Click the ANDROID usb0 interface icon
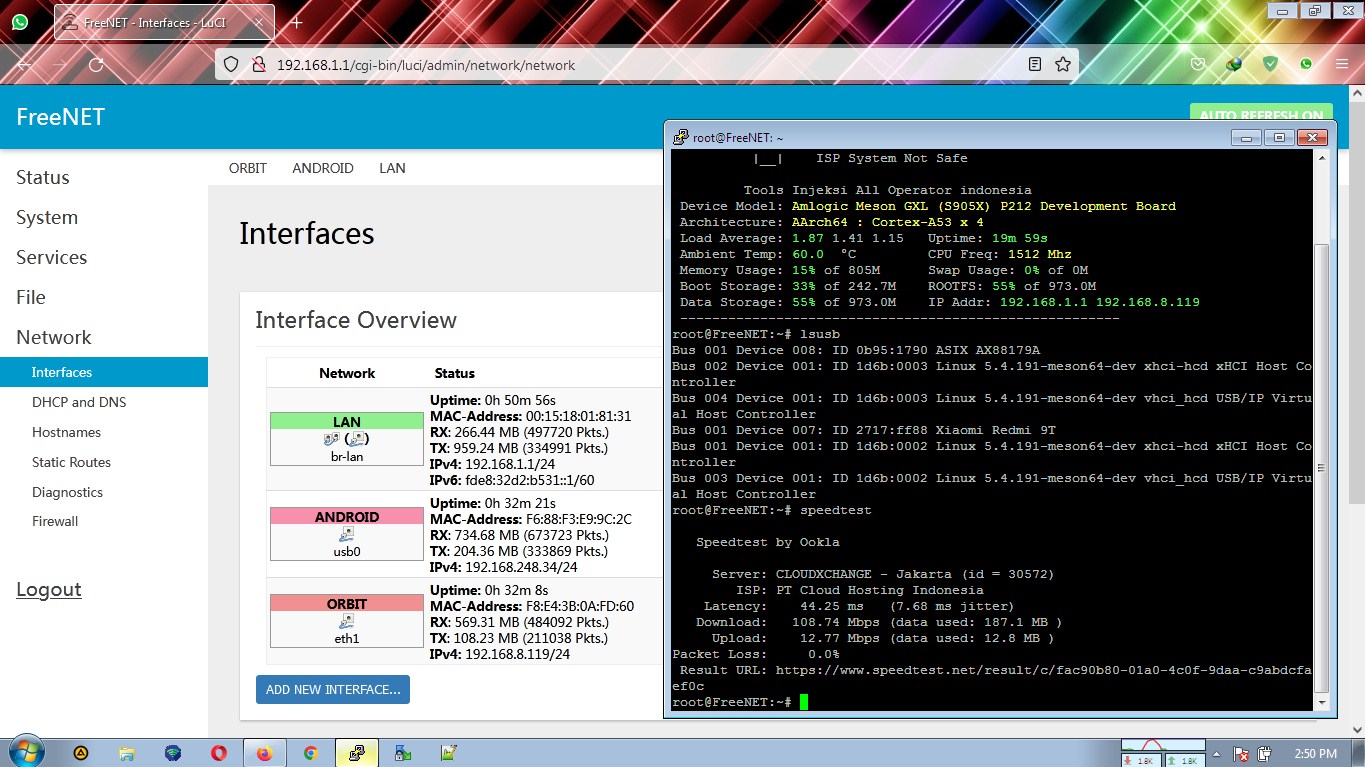1365x767 pixels. [x=347, y=534]
